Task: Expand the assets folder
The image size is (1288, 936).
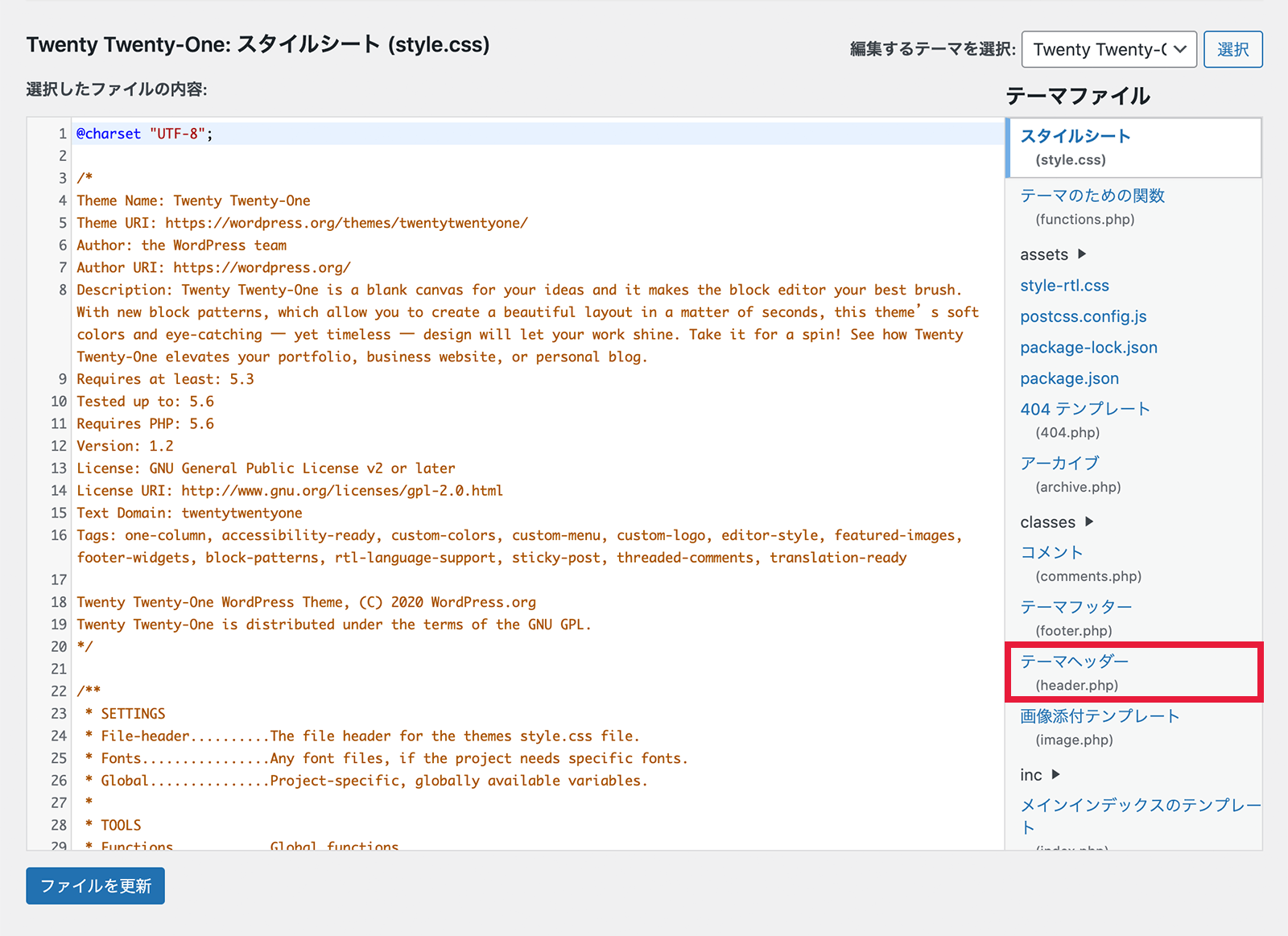Action: tap(1053, 254)
